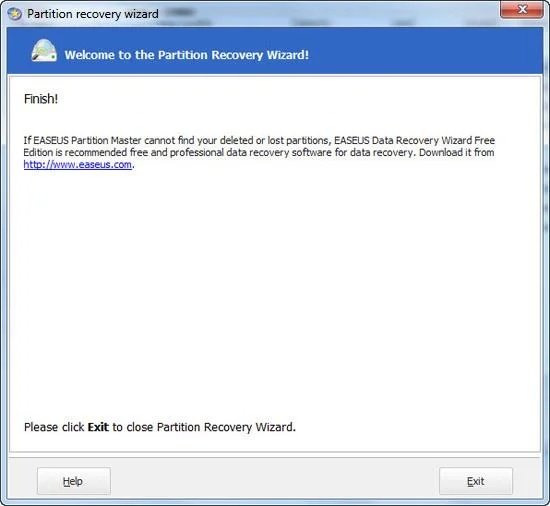Click Exit to close the wizard
The image size is (550, 506).
point(476,481)
